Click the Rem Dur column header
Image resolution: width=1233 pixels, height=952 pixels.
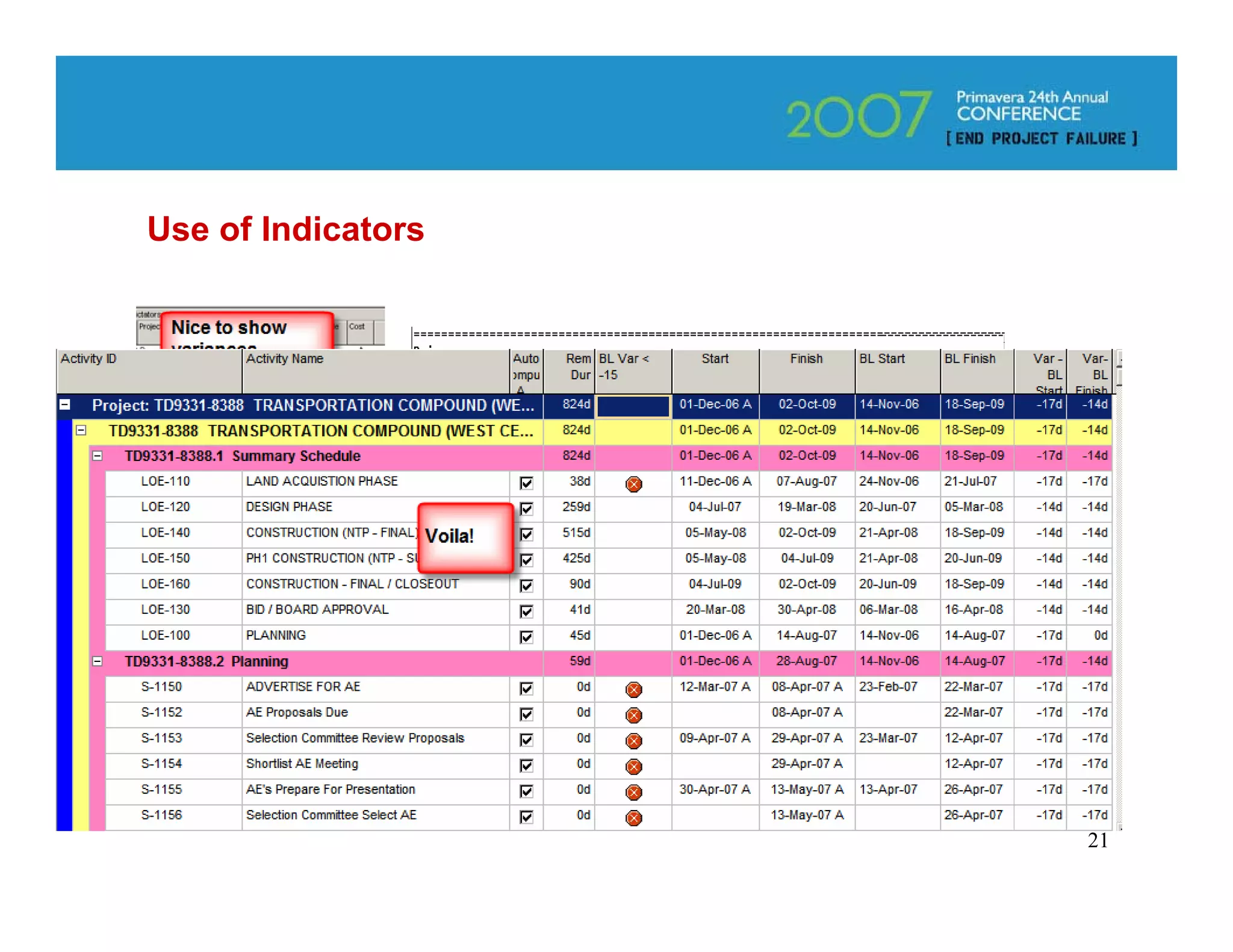coord(569,371)
